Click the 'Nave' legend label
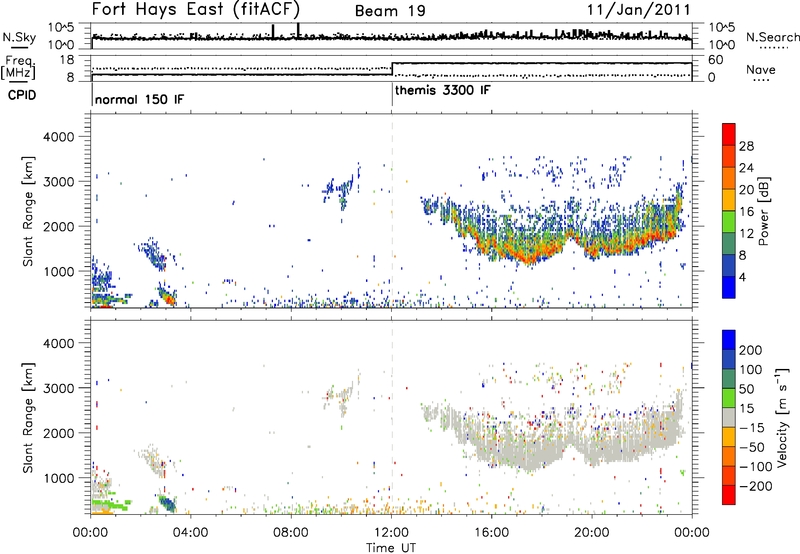This screenshot has height=554, width=800. [761, 70]
